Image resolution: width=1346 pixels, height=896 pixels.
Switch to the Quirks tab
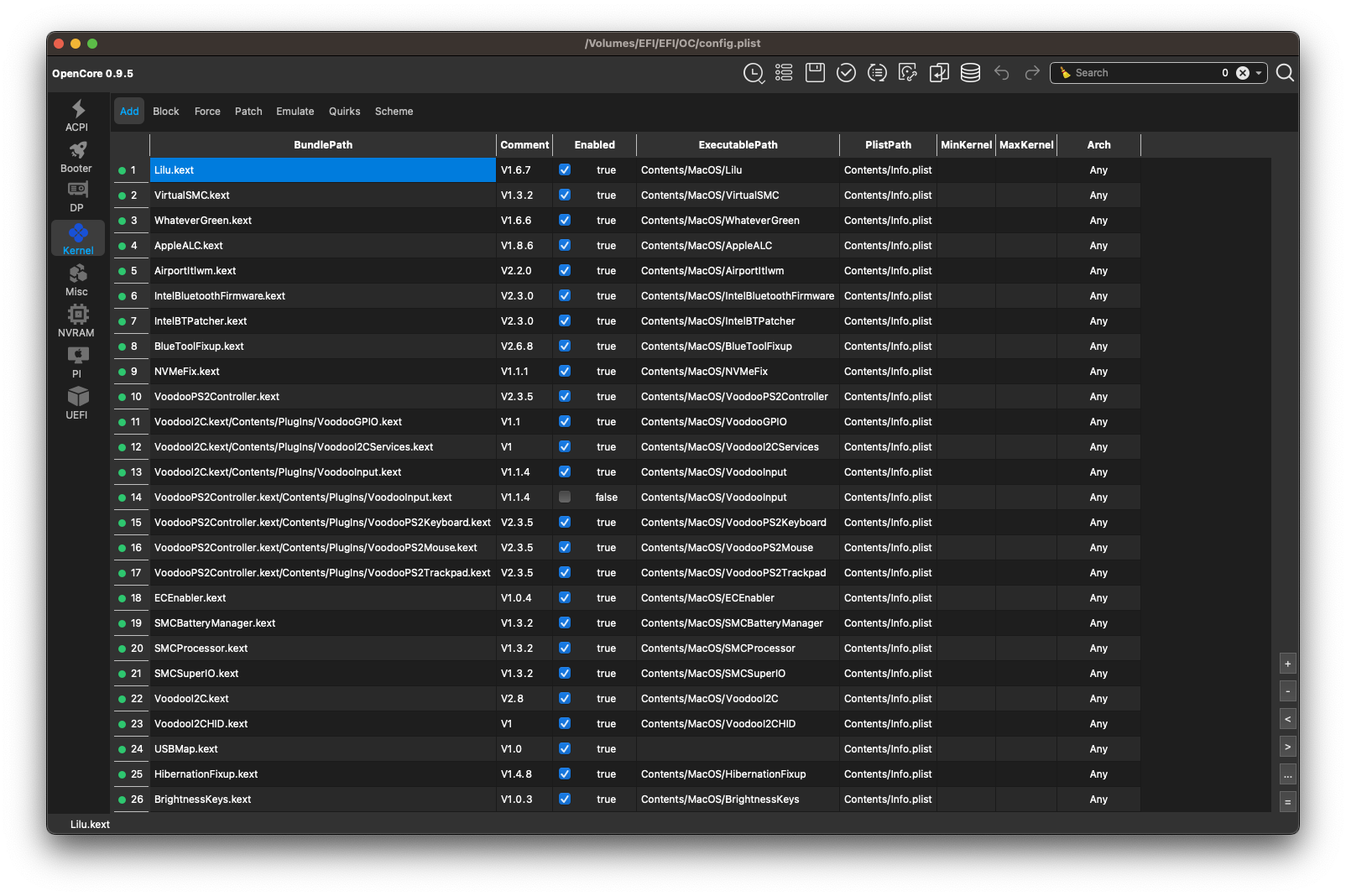tap(344, 111)
